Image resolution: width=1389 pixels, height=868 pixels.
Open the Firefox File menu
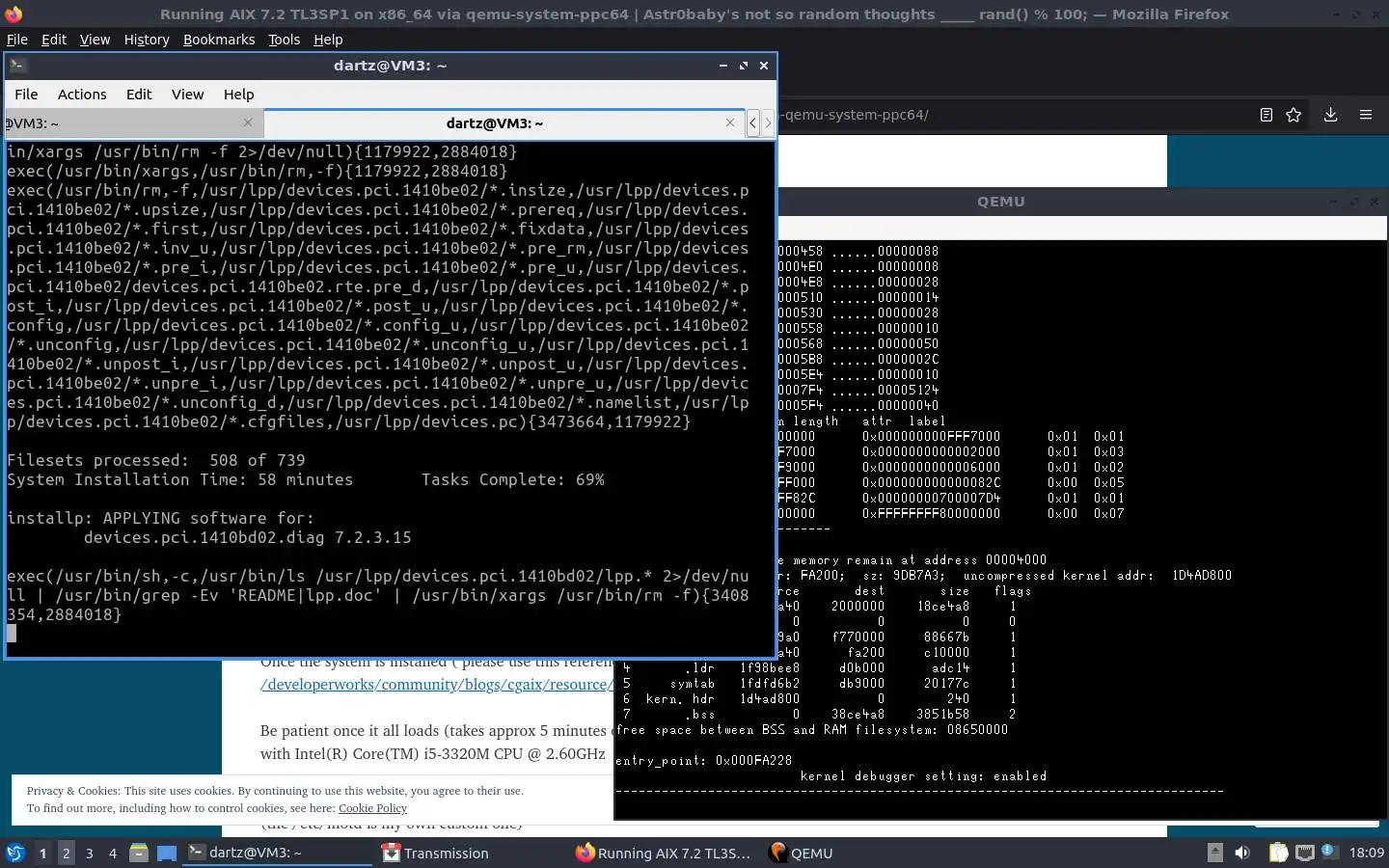(x=17, y=40)
